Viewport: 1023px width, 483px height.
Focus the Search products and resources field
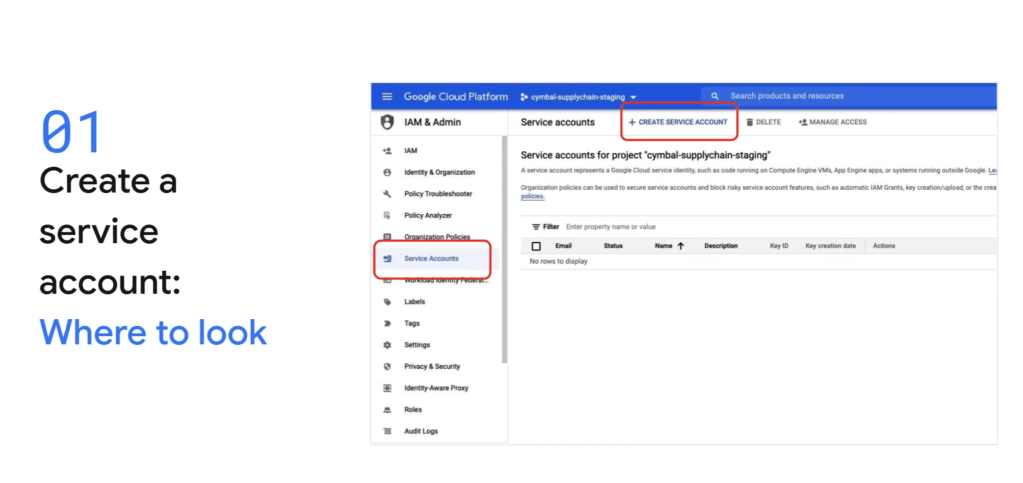click(848, 96)
